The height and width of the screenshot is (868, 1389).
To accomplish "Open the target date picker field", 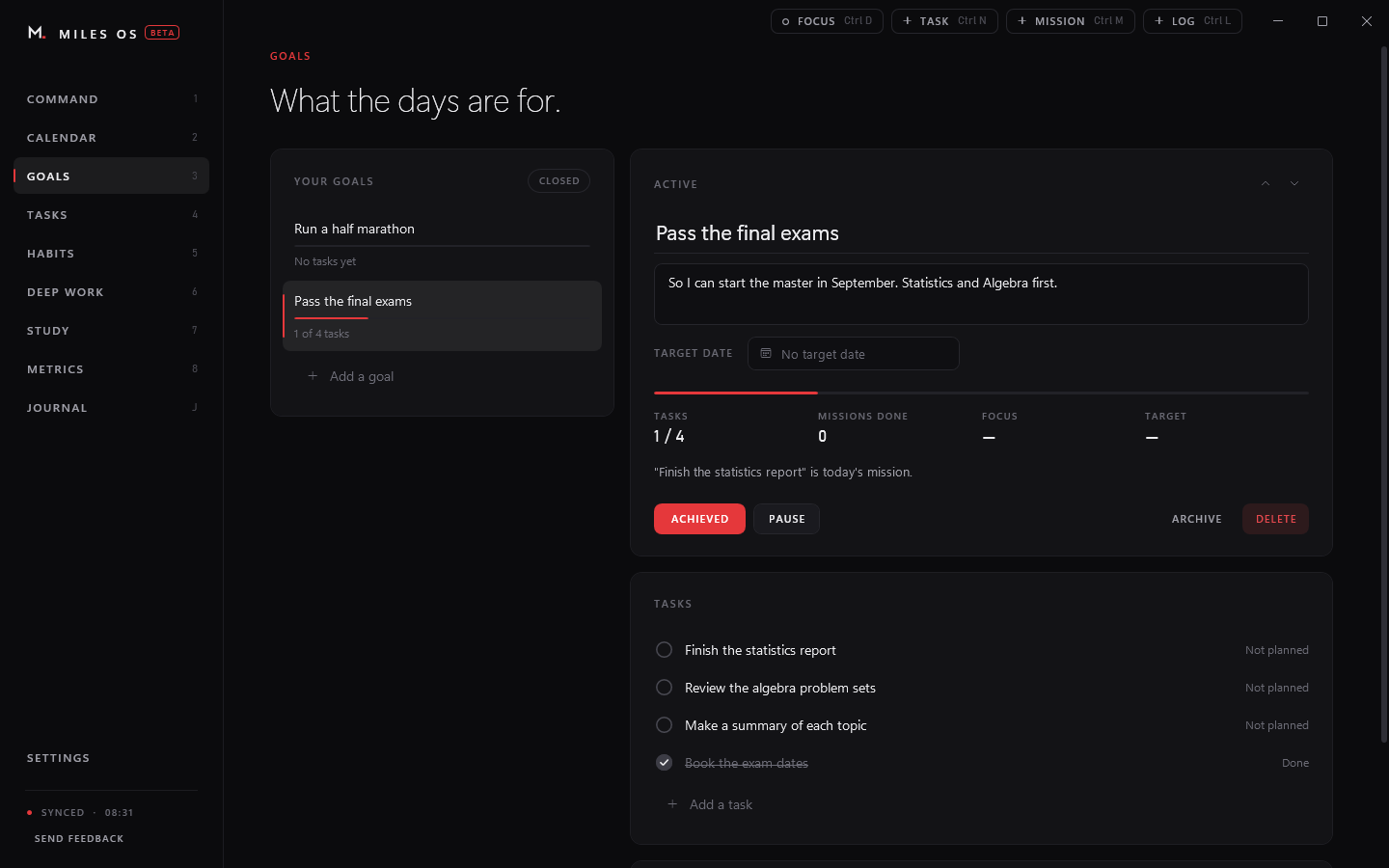I will pyautogui.click(x=854, y=354).
